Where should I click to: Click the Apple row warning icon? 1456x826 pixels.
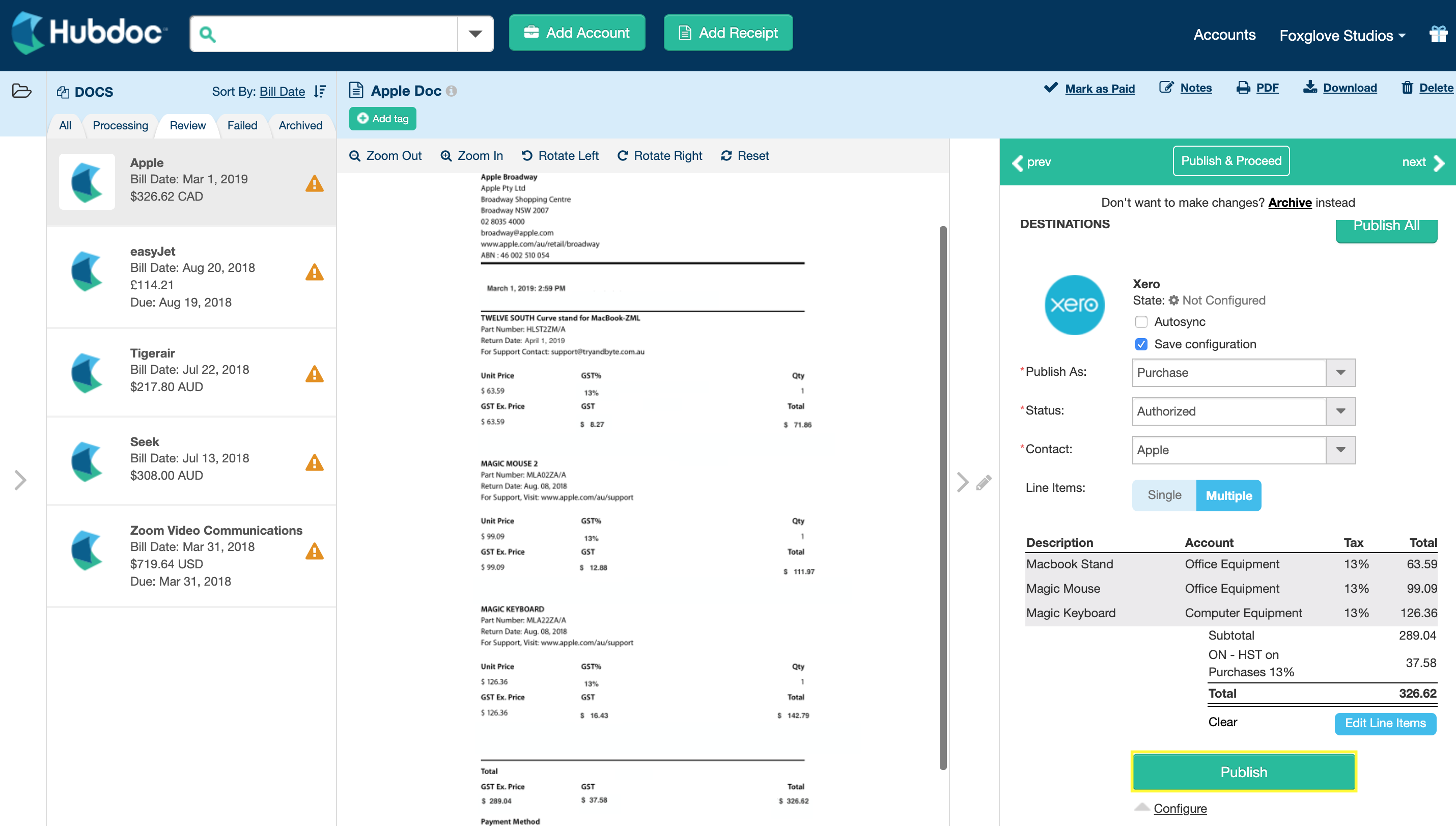pyautogui.click(x=315, y=183)
